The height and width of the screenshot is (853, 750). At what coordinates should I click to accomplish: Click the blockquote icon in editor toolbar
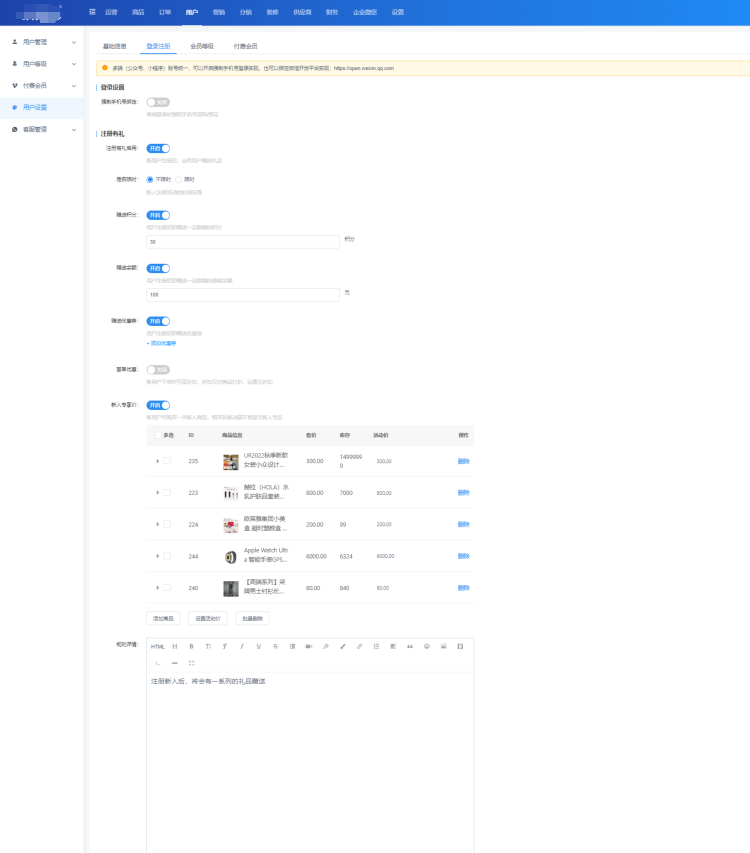410,646
